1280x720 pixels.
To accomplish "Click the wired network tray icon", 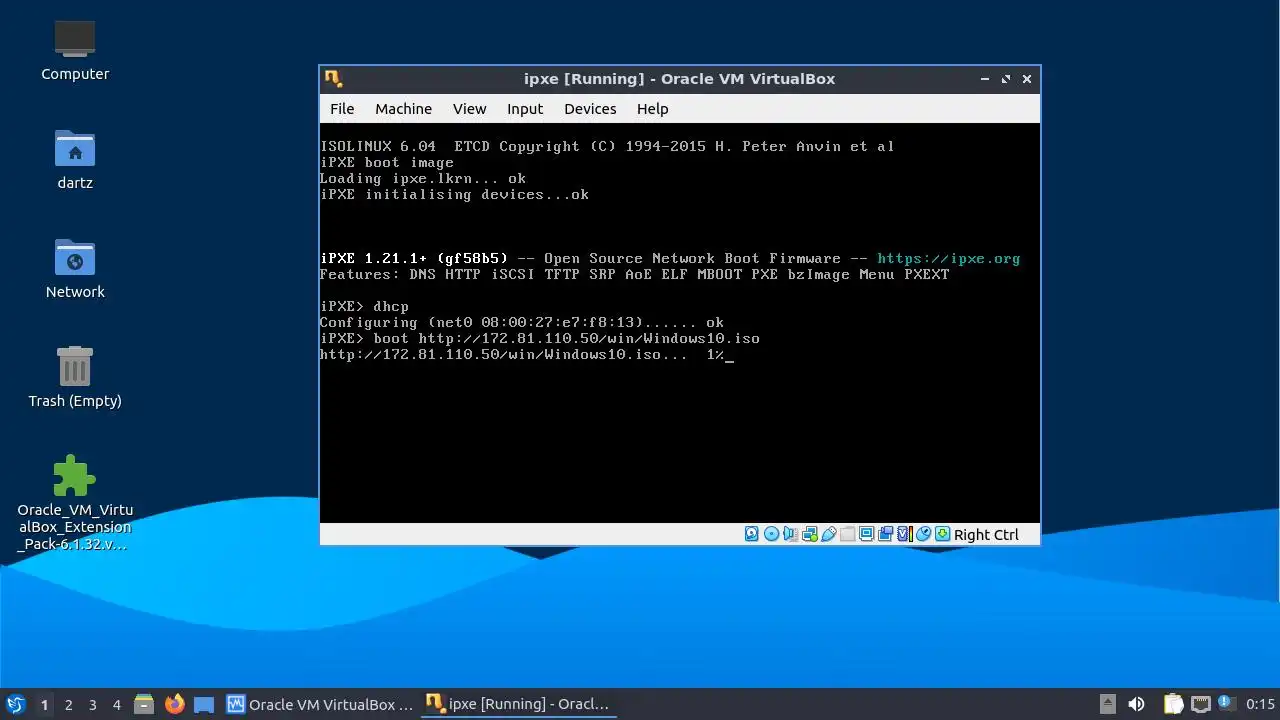I will (x=1200, y=704).
